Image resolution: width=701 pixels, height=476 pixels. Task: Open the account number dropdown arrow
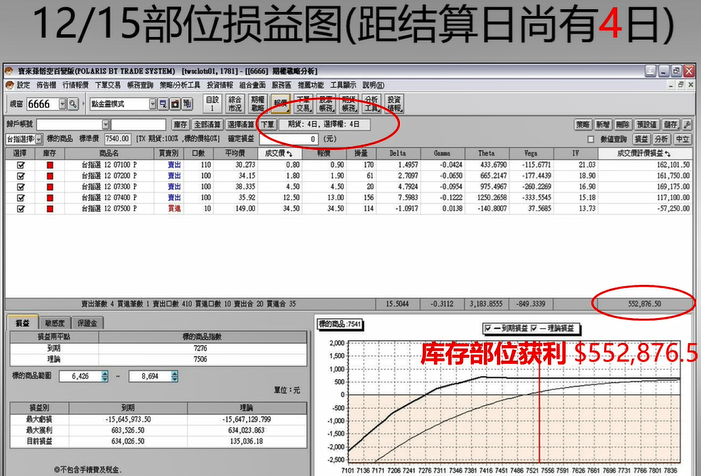point(106,124)
